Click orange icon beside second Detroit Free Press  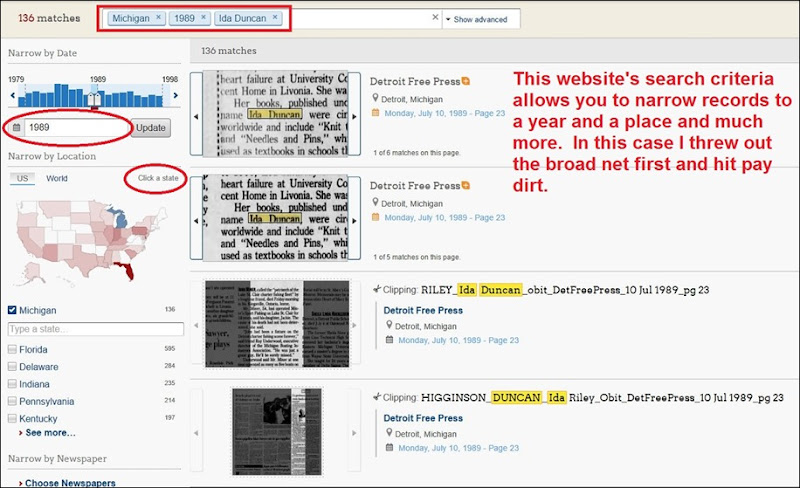click(x=465, y=185)
